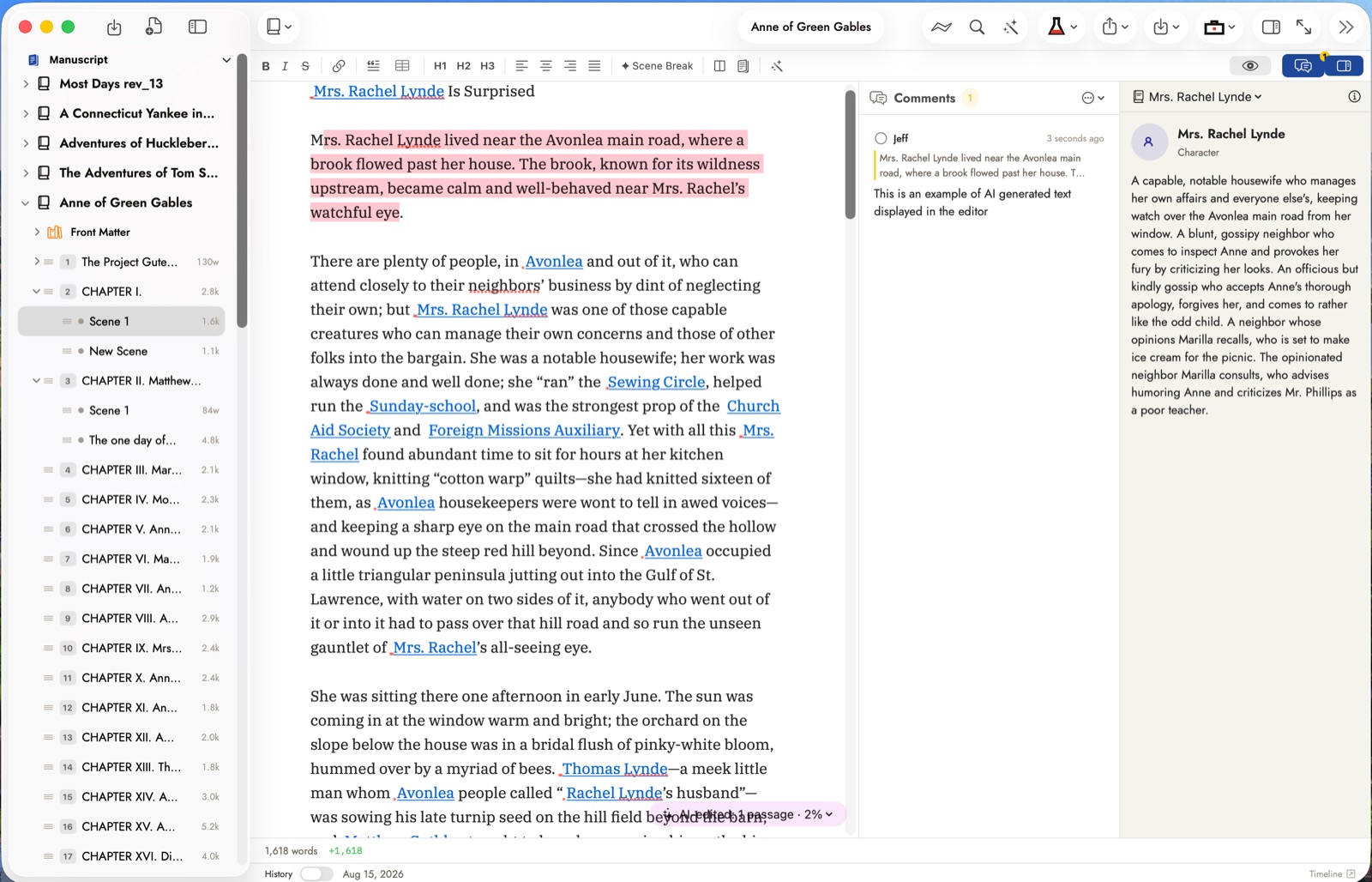Image resolution: width=1372 pixels, height=882 pixels.
Task: Open the Sewing Circle link
Action: (x=656, y=382)
